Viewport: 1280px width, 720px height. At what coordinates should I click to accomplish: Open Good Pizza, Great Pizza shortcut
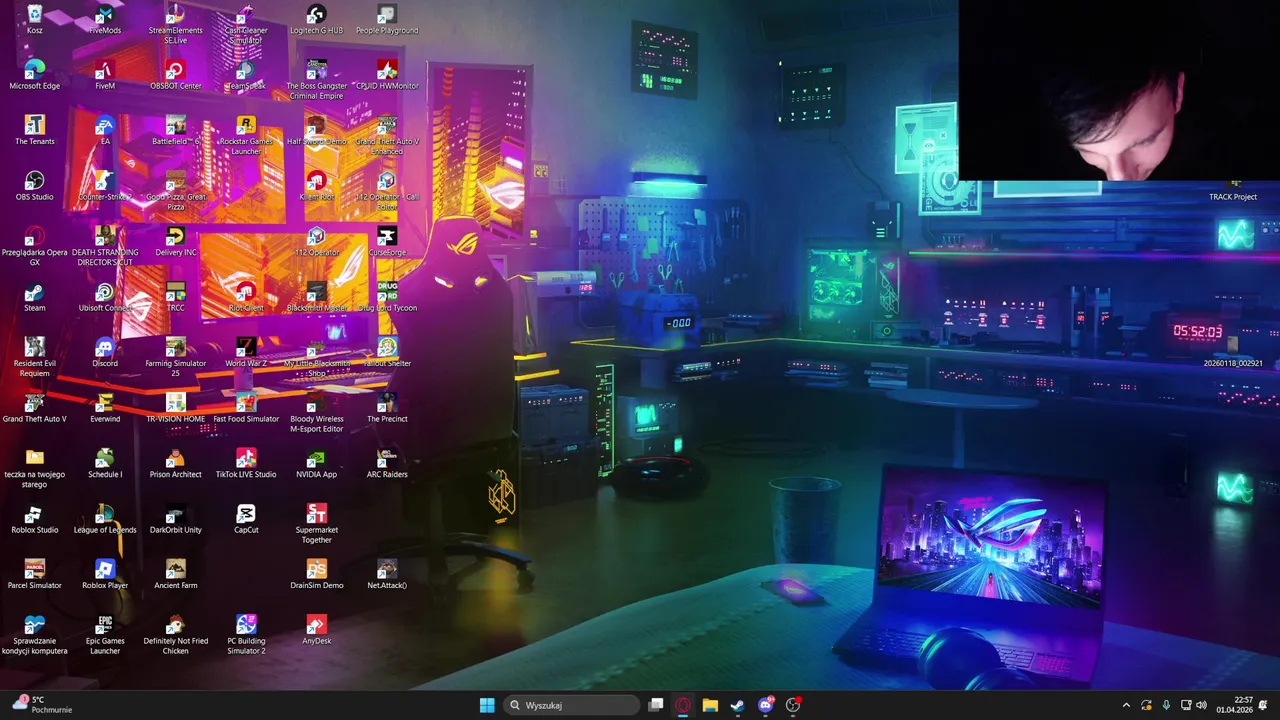(x=175, y=191)
